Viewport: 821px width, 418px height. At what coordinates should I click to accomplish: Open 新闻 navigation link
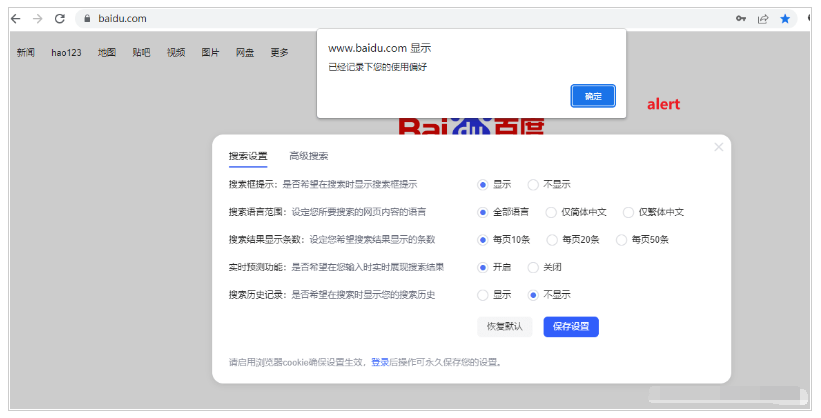tap(26, 52)
